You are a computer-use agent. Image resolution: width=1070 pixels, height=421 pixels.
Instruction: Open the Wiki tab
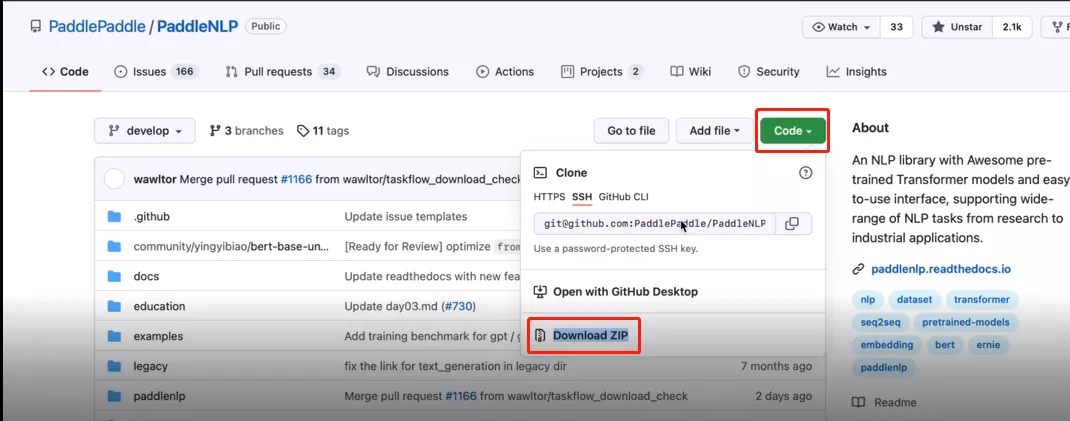pos(691,72)
